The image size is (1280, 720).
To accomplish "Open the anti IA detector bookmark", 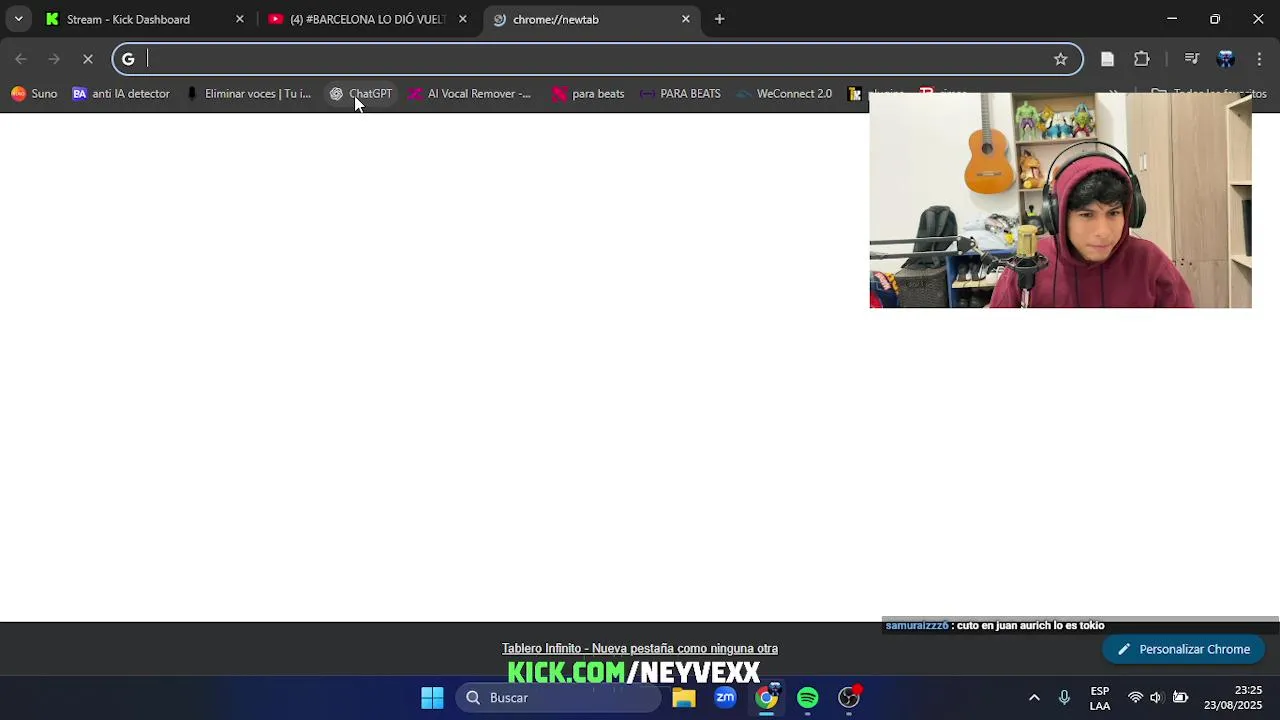I will (121, 94).
